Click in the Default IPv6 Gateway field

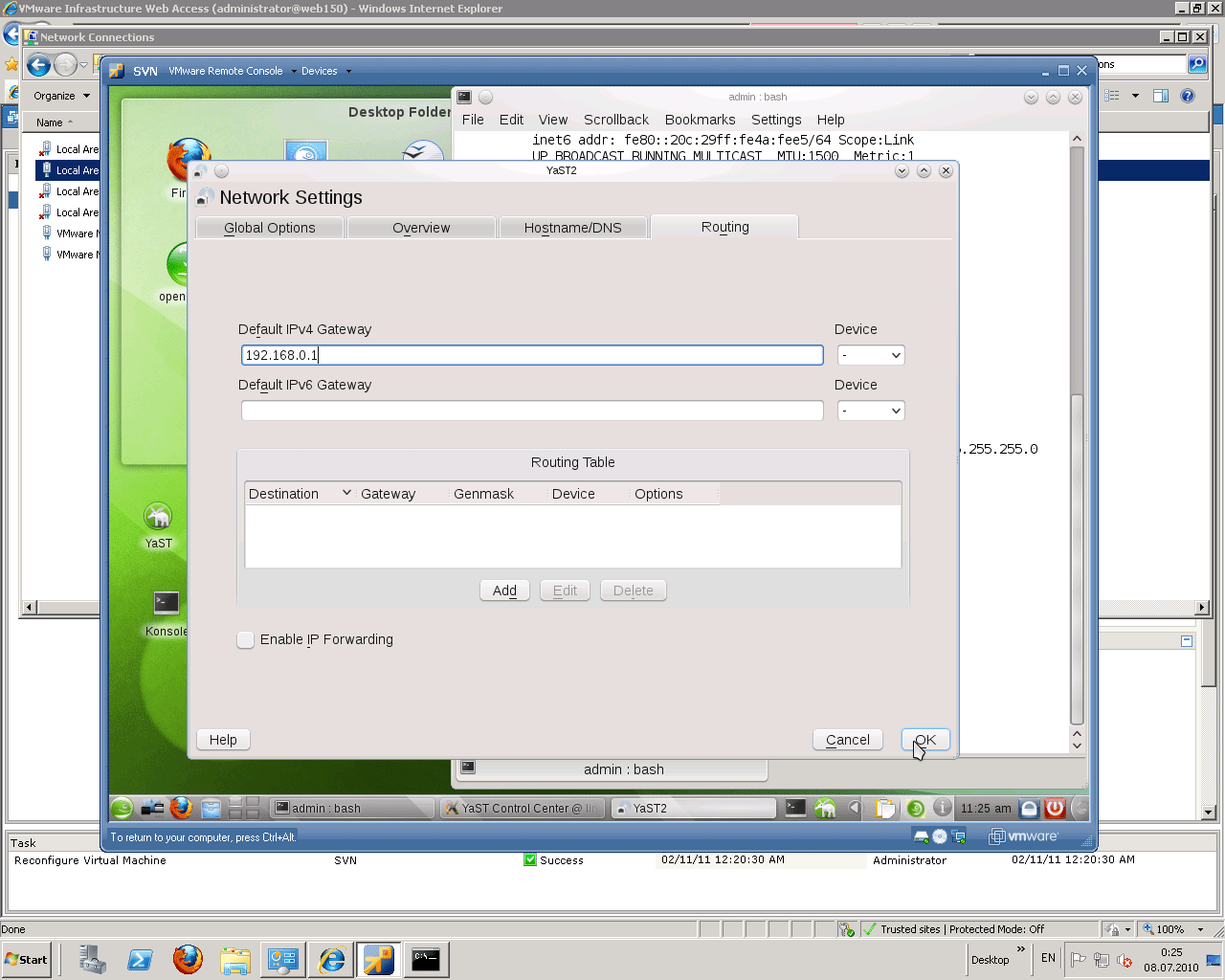tap(532, 411)
